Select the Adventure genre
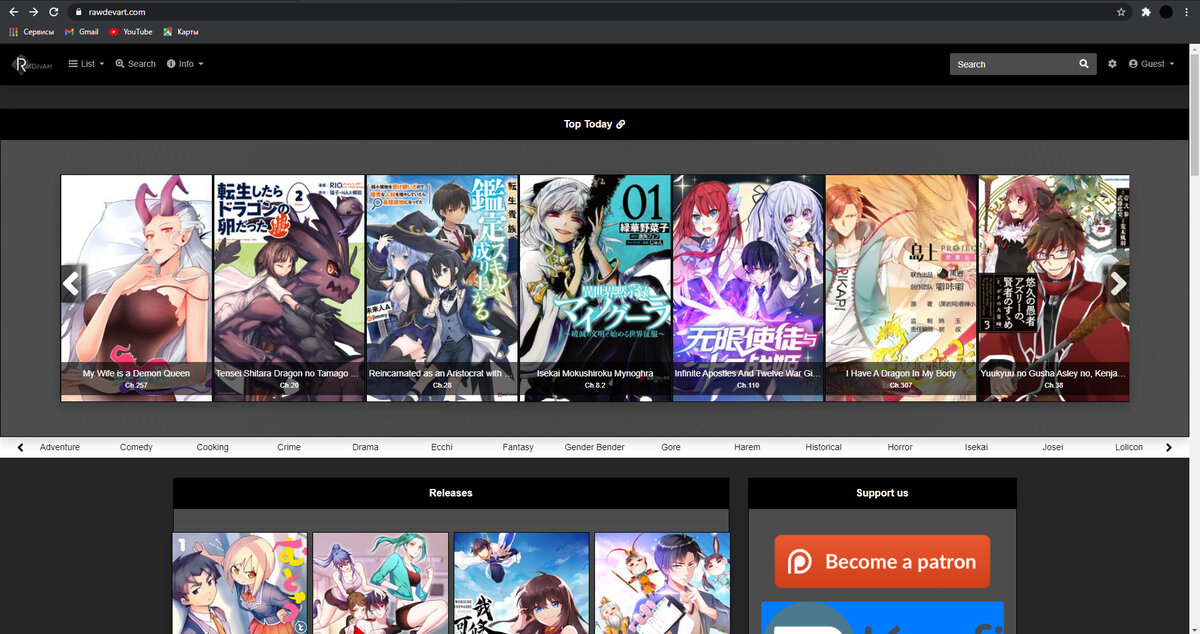Screen dimensions: 1200x634 [60, 447]
